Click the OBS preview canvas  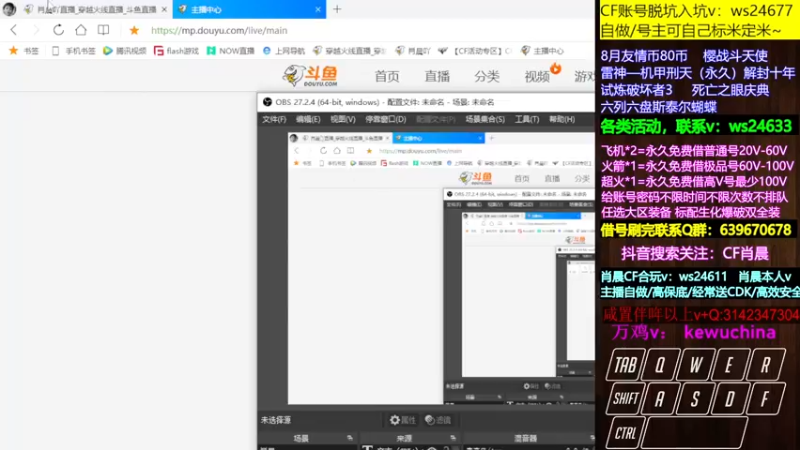[441, 268]
